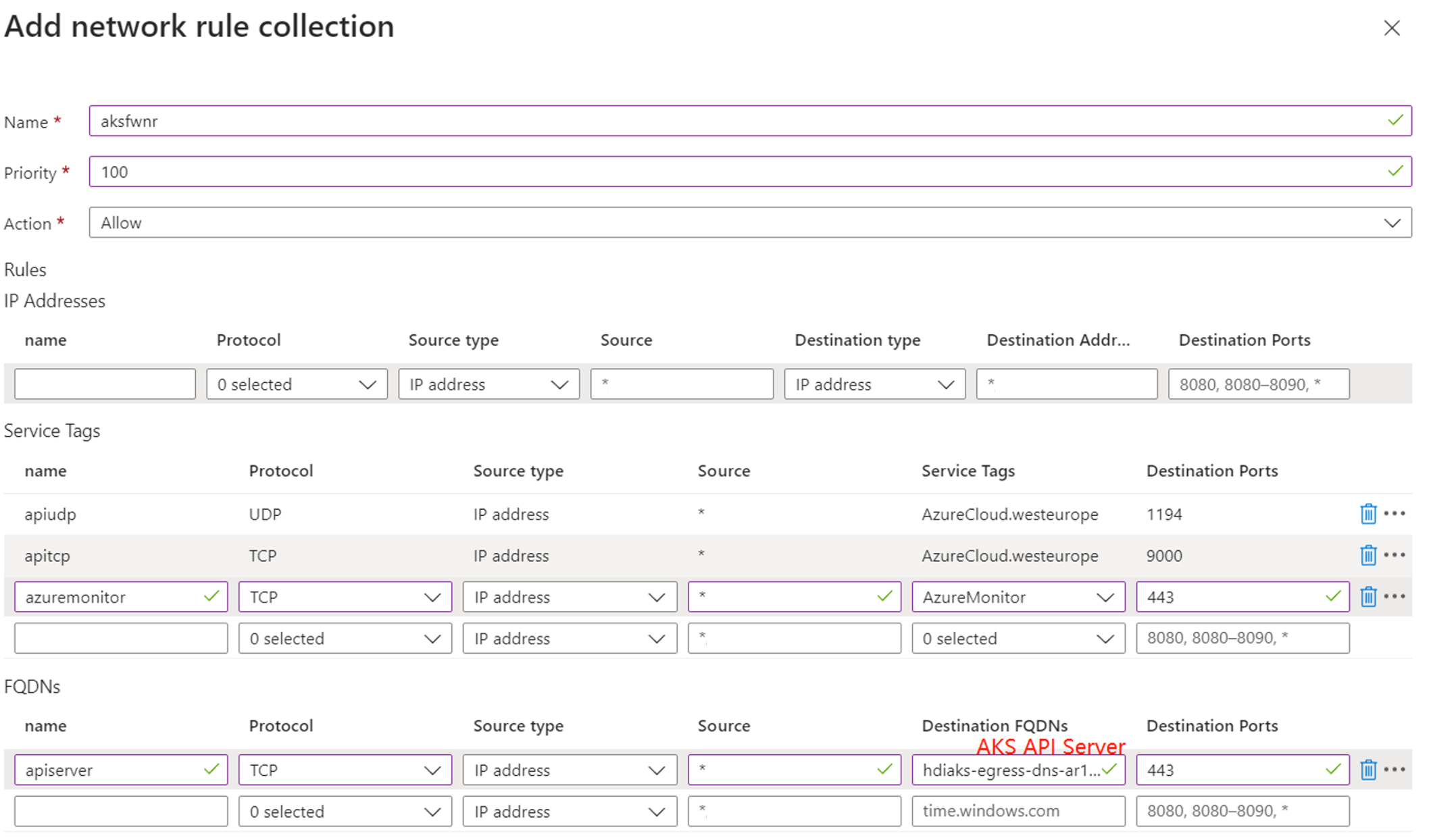Open the AzureMonitor service tag dropdown
This screenshot has width=1431, height=840.
pos(1018,597)
